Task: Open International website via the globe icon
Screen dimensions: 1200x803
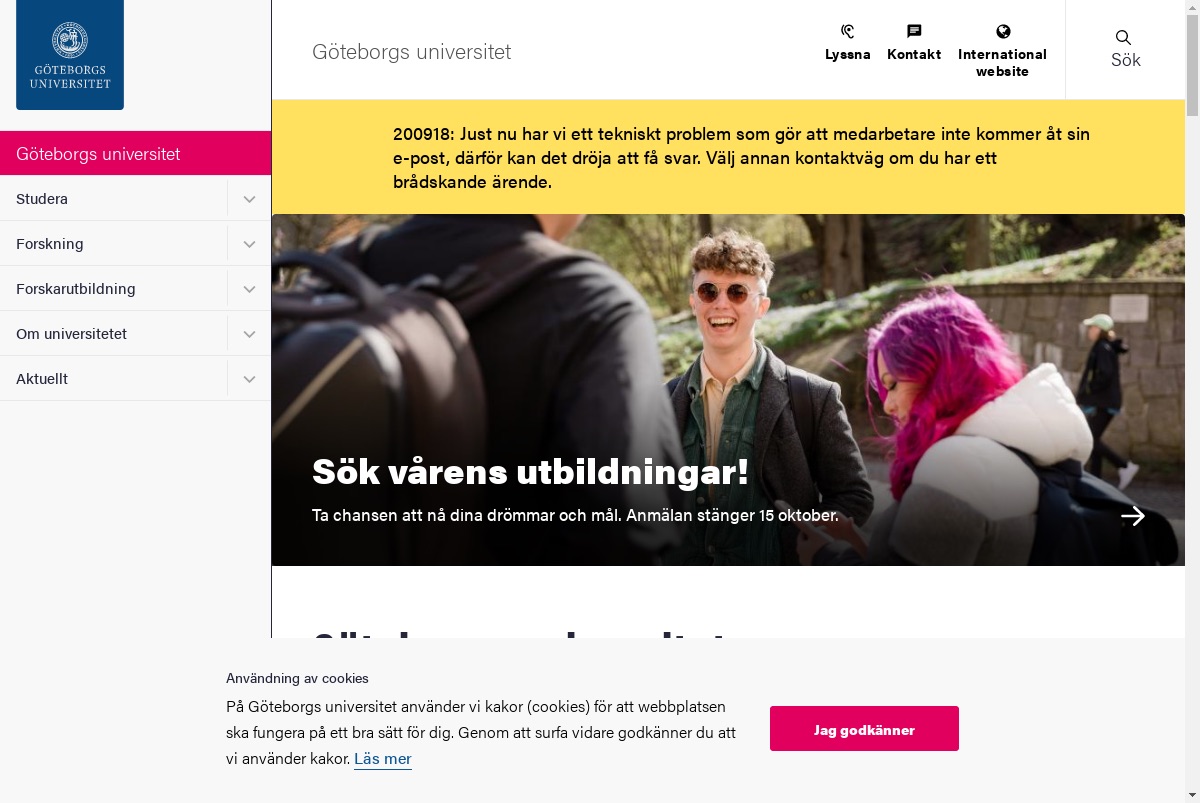Action: [1003, 31]
